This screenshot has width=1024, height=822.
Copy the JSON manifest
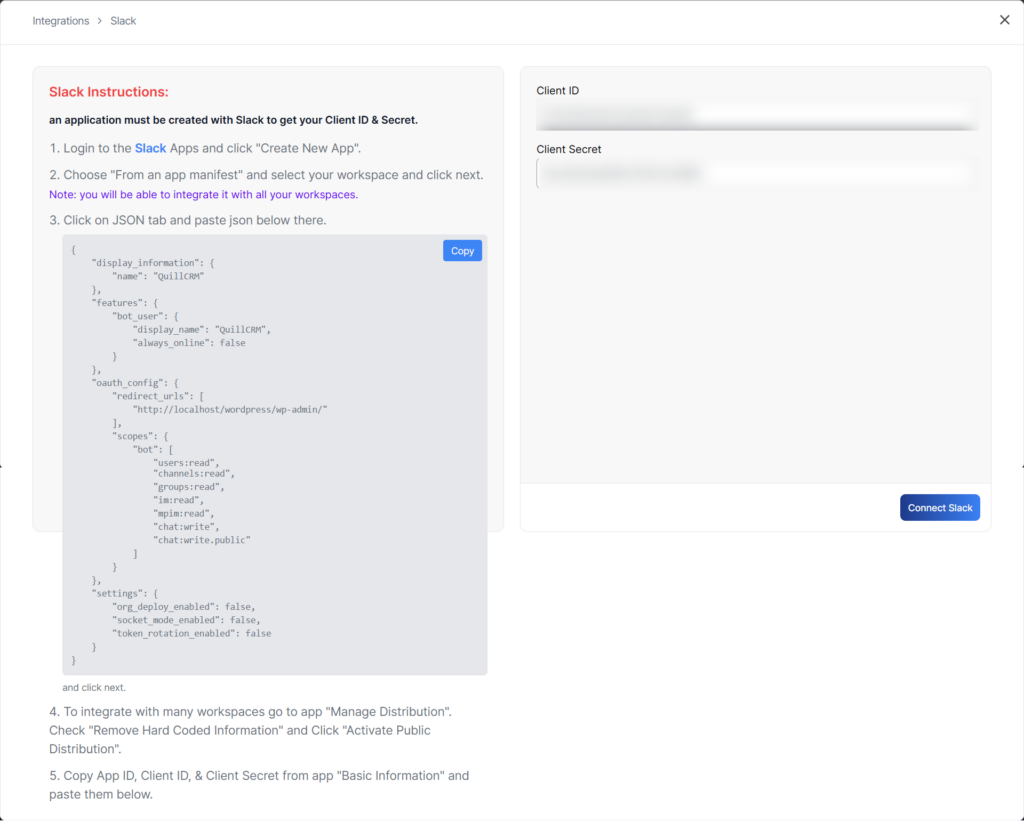[x=462, y=251]
